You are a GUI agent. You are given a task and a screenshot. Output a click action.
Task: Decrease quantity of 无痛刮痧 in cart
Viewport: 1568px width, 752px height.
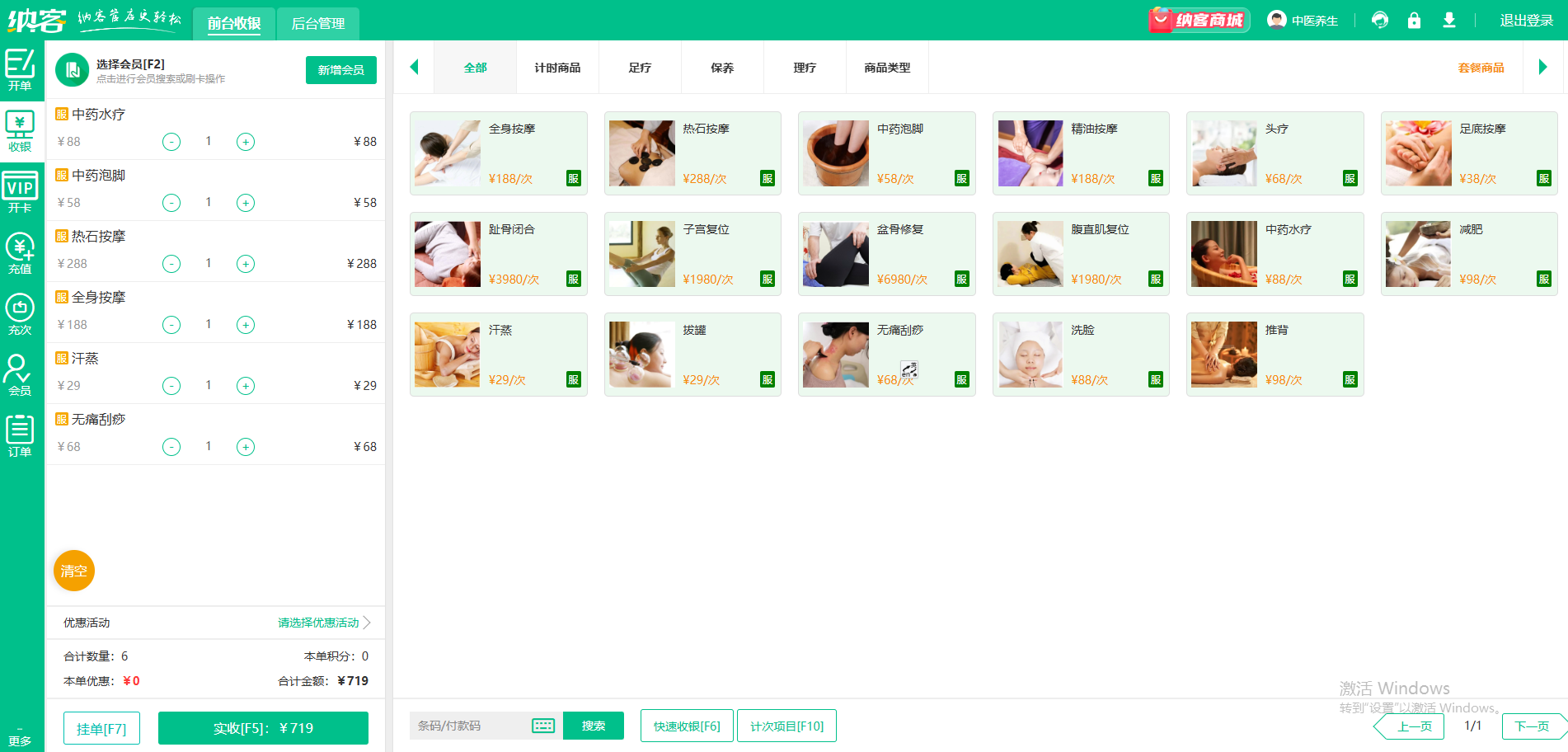coord(171,447)
